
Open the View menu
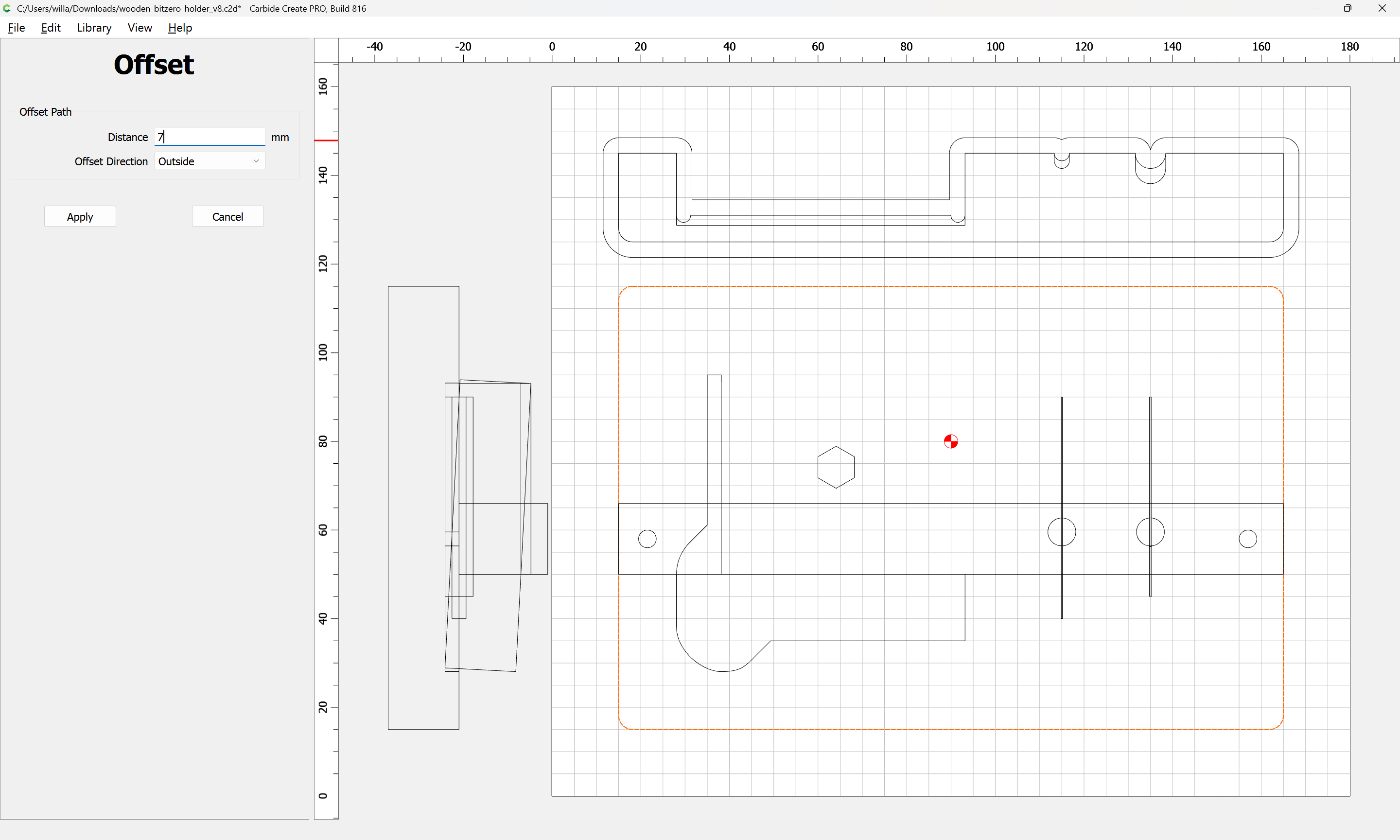[139, 28]
